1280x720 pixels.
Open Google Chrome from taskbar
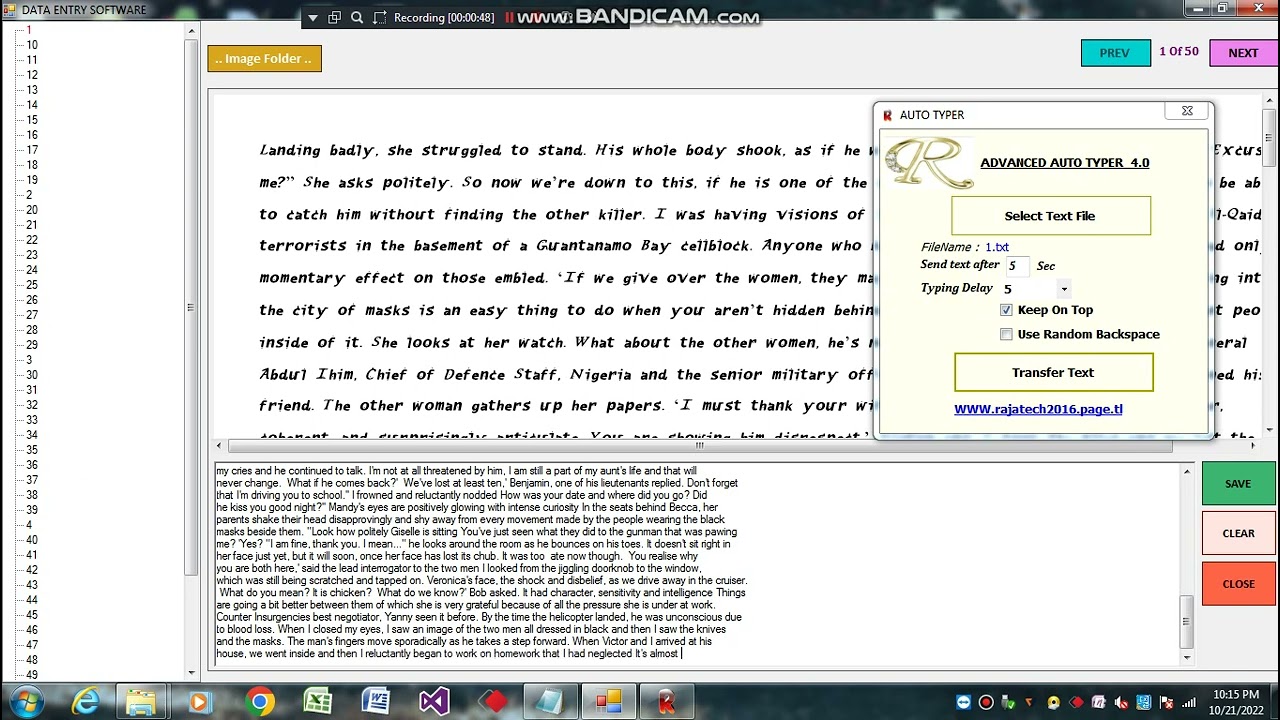click(x=260, y=702)
